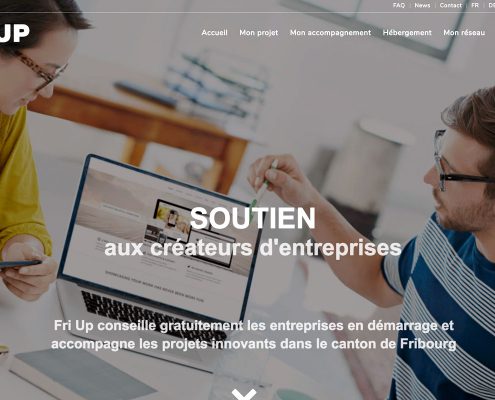Open the News link
The image size is (495, 400).
click(x=422, y=5)
